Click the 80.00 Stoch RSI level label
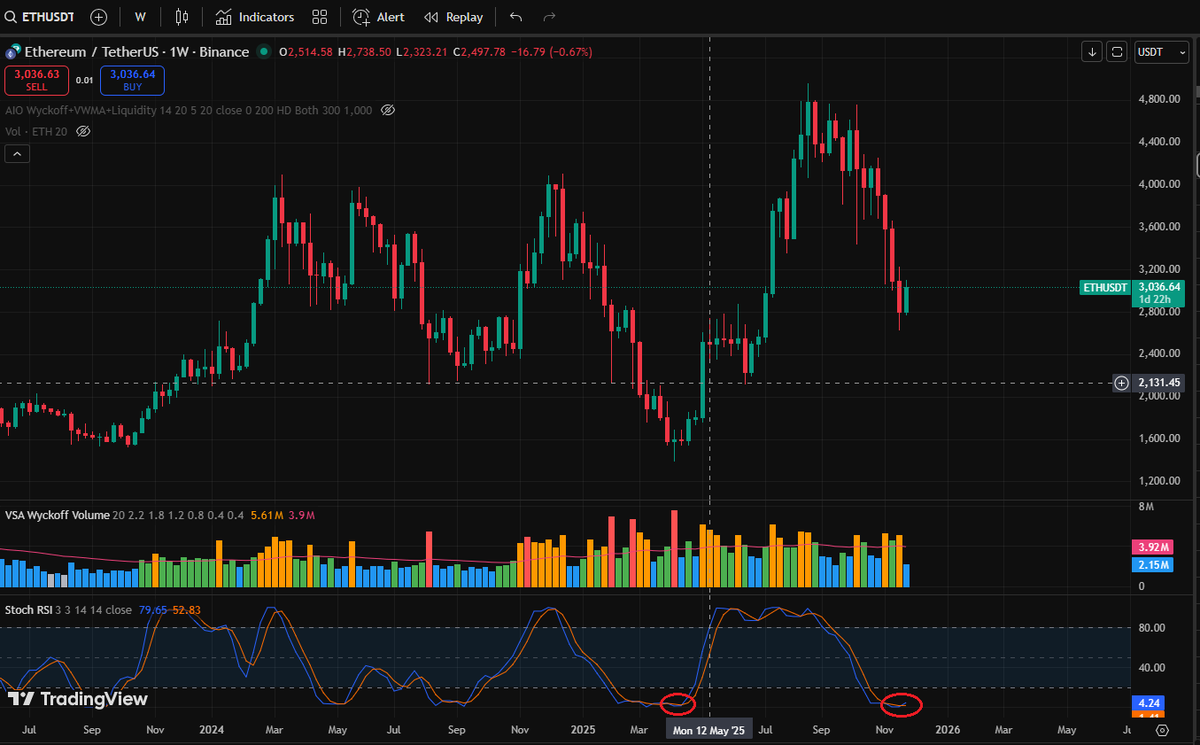Screen dimensions: 1200x745 1151,628
